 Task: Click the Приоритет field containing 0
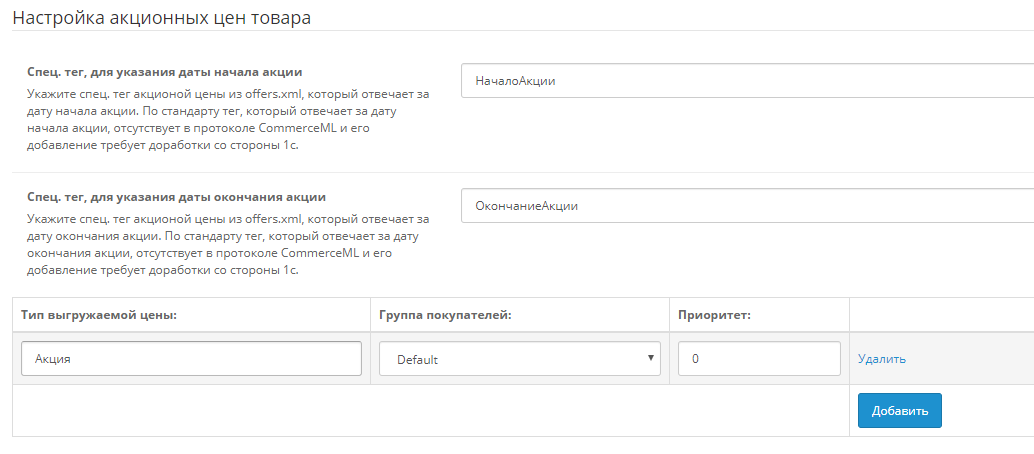point(759,359)
